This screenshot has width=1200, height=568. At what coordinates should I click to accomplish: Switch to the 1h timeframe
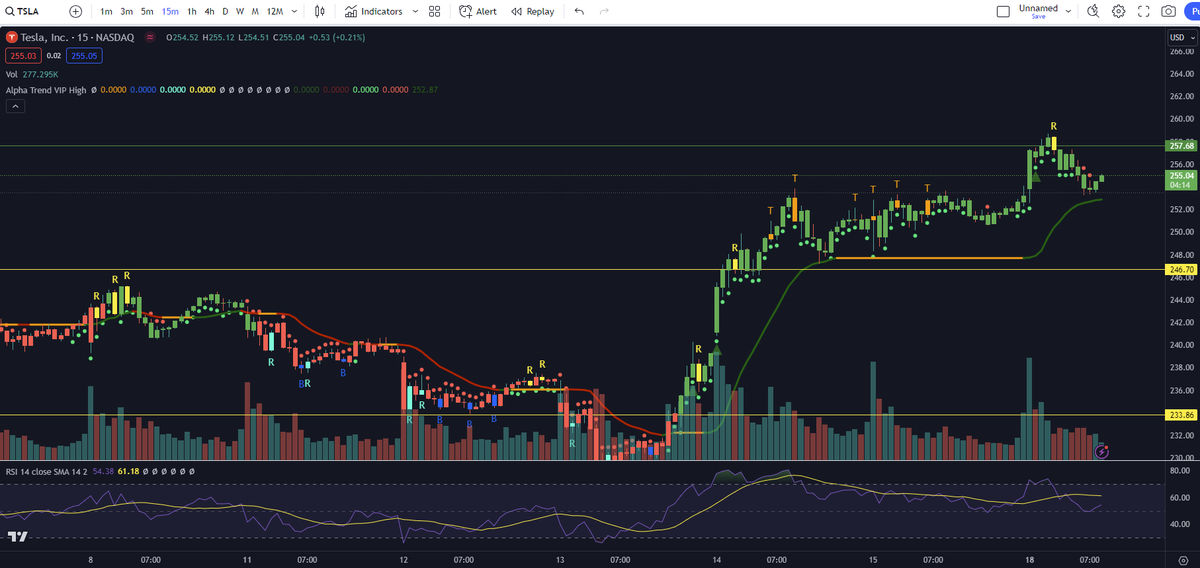[191, 11]
